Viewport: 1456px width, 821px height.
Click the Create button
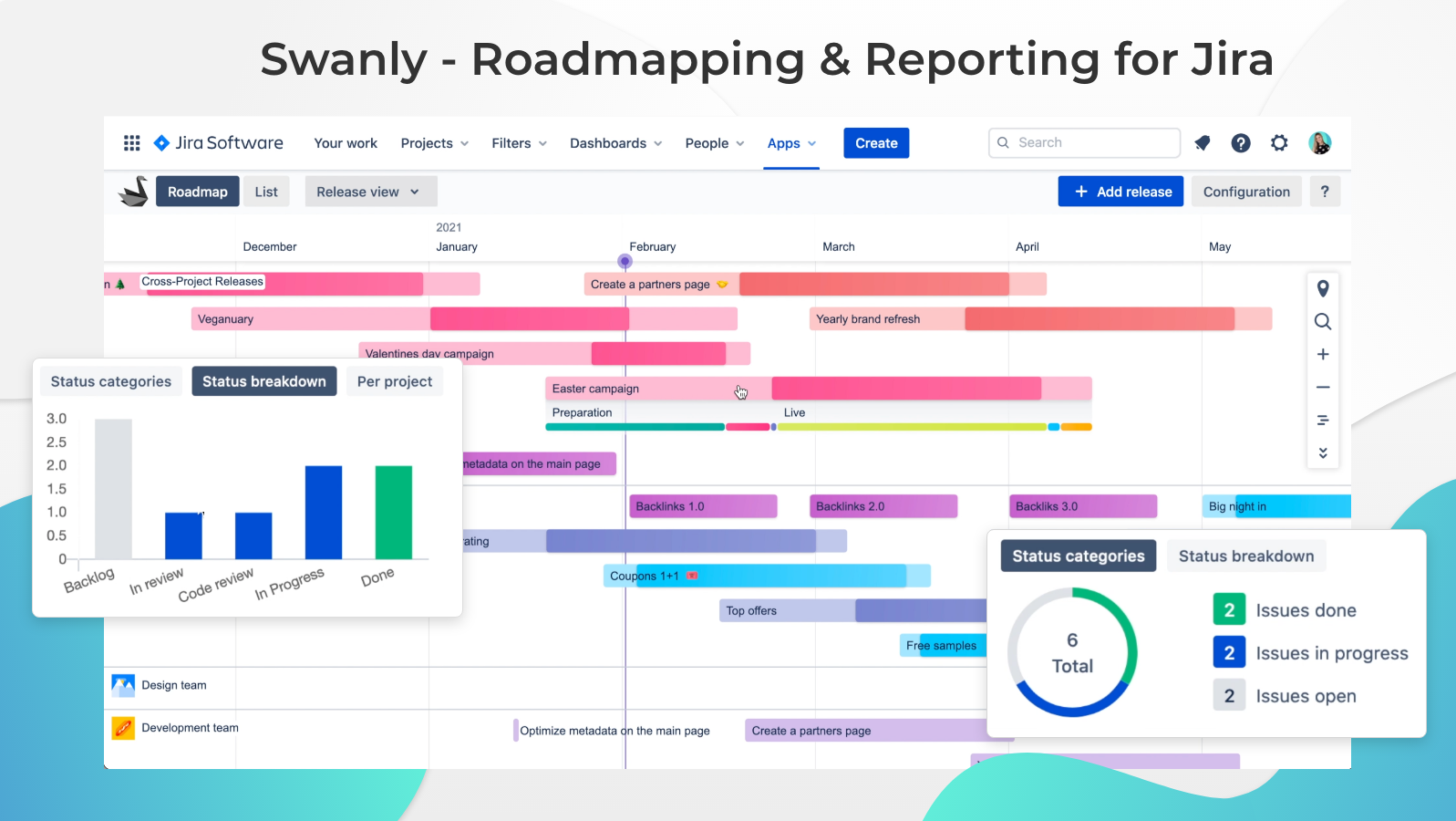point(876,143)
